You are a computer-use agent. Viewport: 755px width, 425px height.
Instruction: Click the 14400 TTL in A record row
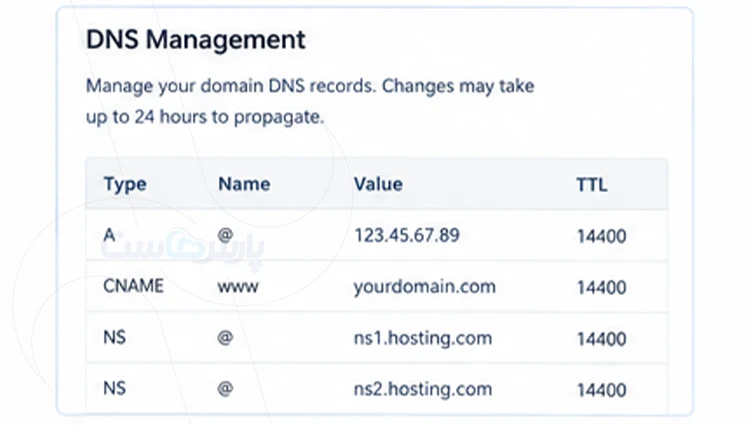pos(601,236)
